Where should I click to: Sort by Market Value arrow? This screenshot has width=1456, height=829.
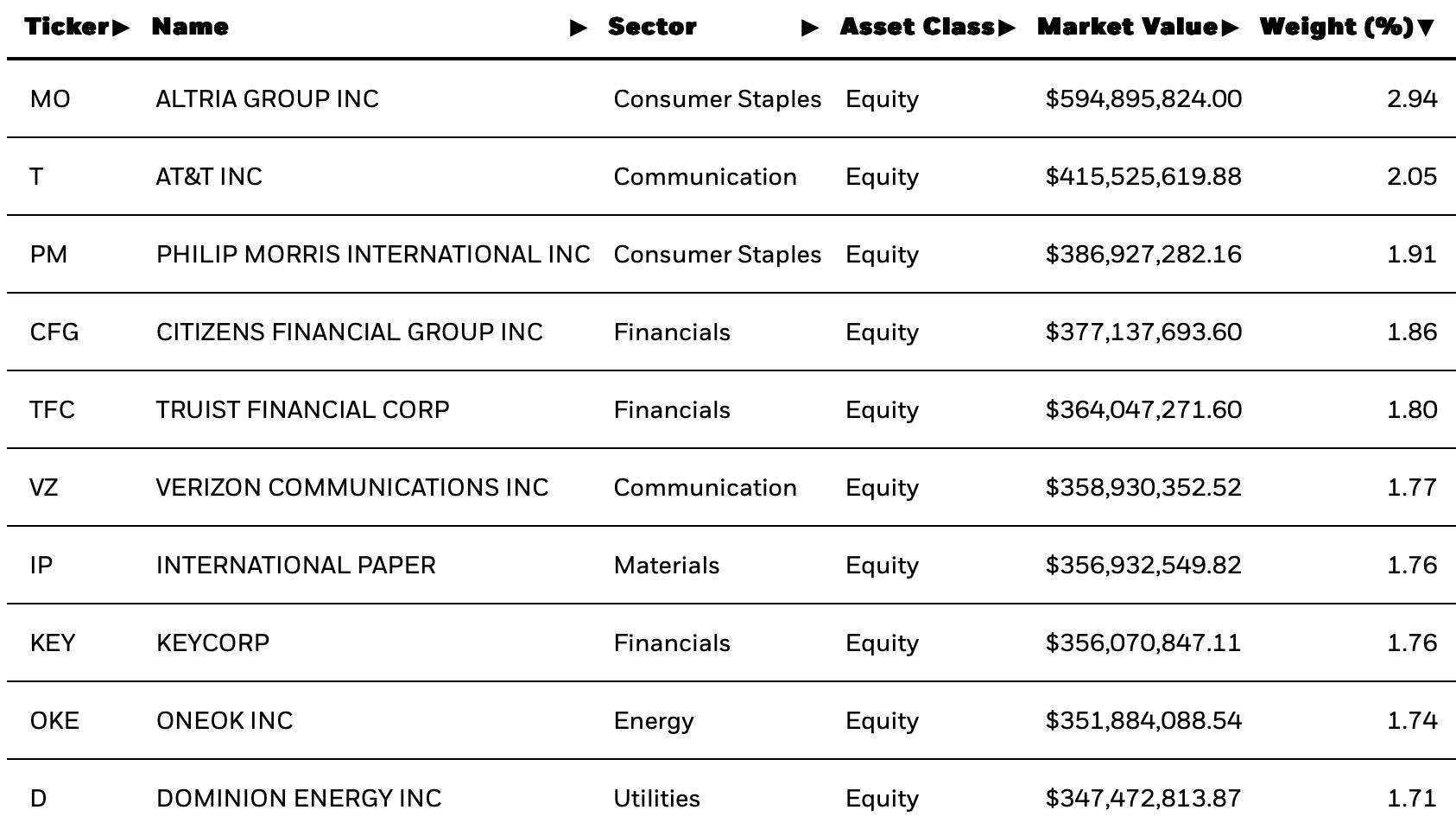[x=1230, y=28]
